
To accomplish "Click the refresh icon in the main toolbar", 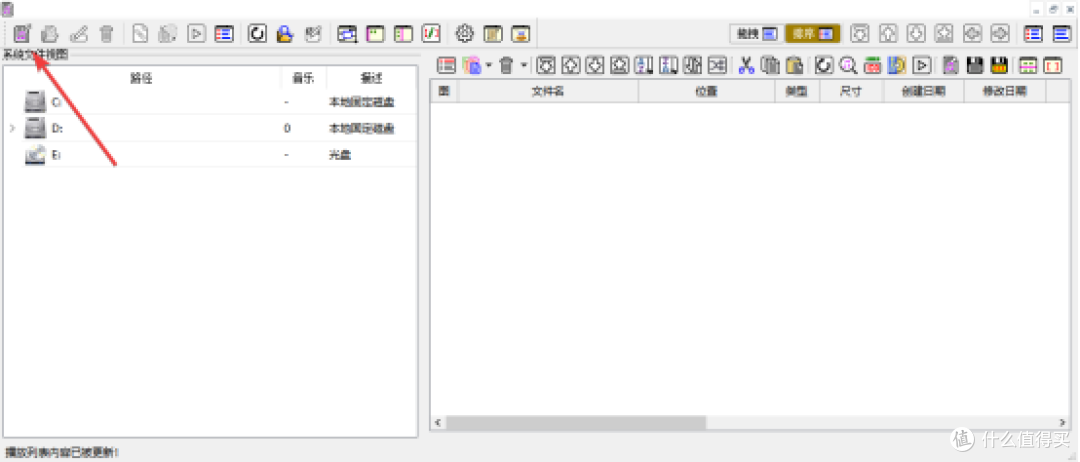I will [x=258, y=33].
